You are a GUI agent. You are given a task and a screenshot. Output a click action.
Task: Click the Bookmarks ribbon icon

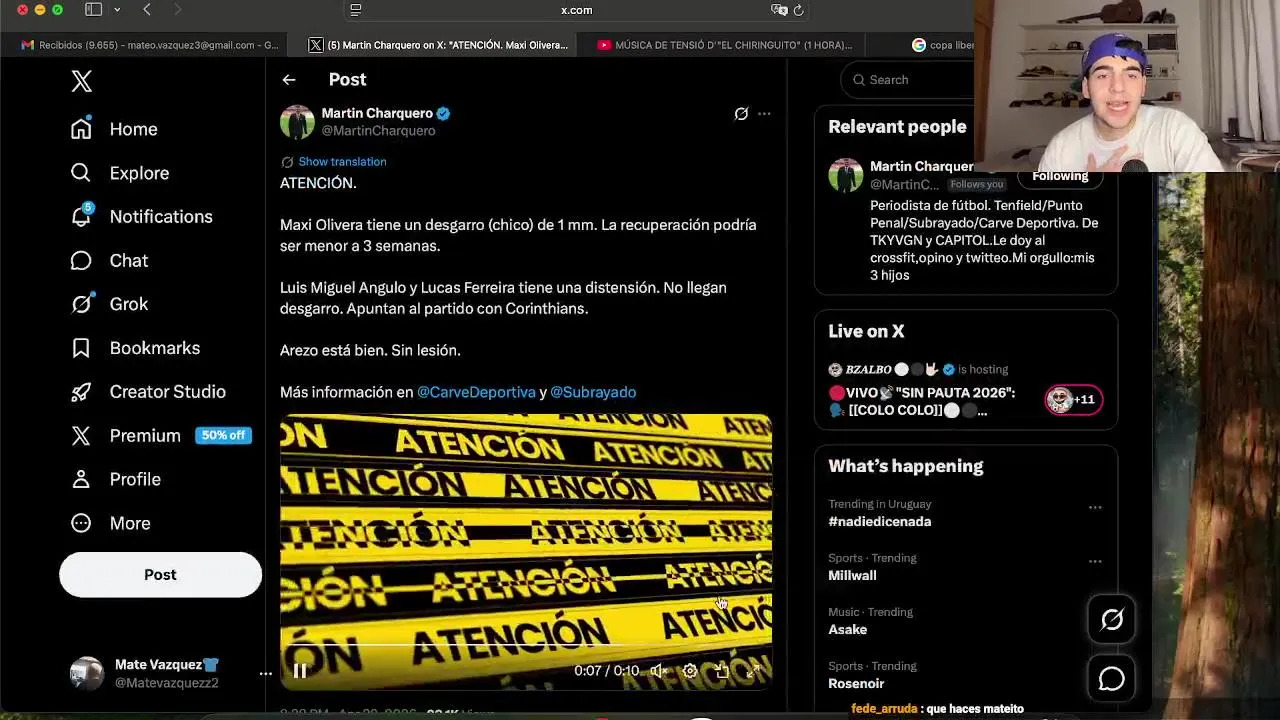click(81, 348)
